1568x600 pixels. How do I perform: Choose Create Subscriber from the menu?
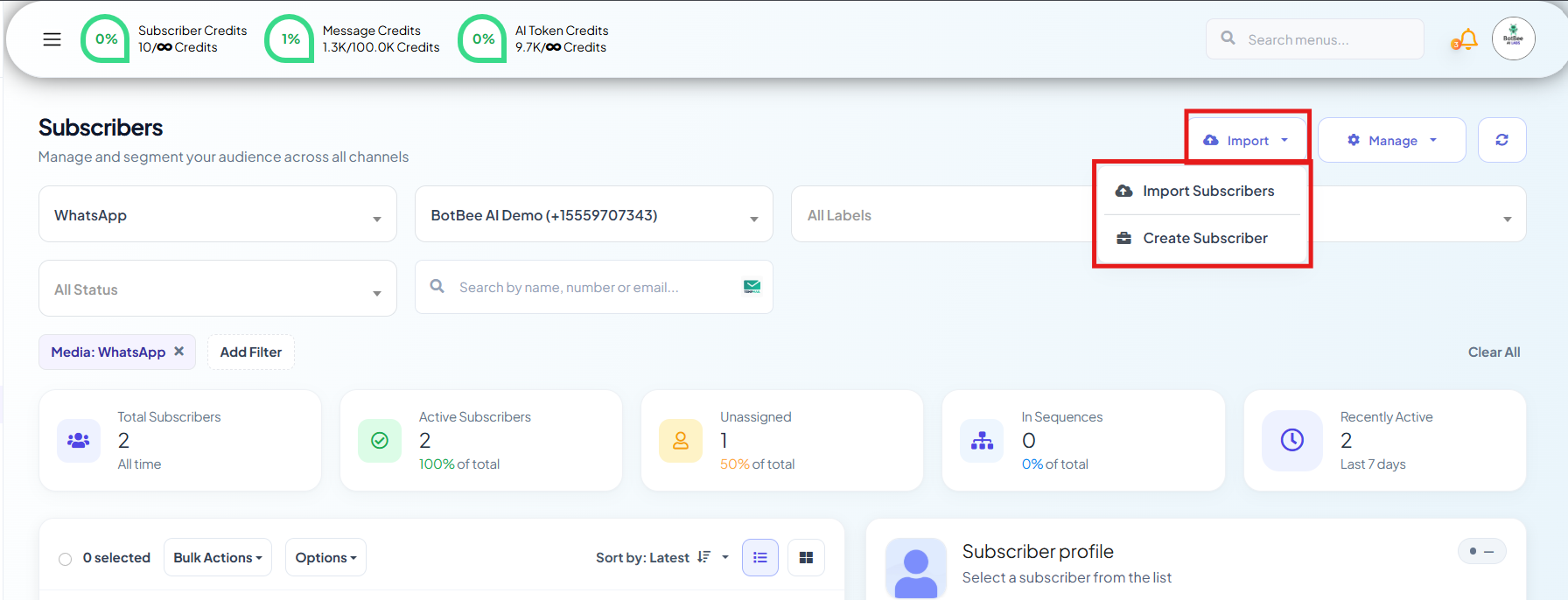1202,238
